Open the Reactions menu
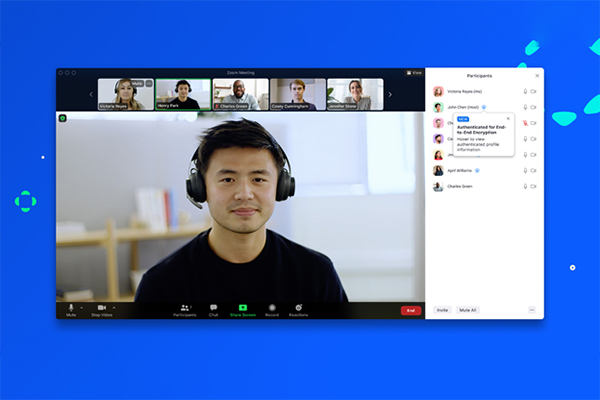600x400 pixels. [299, 308]
